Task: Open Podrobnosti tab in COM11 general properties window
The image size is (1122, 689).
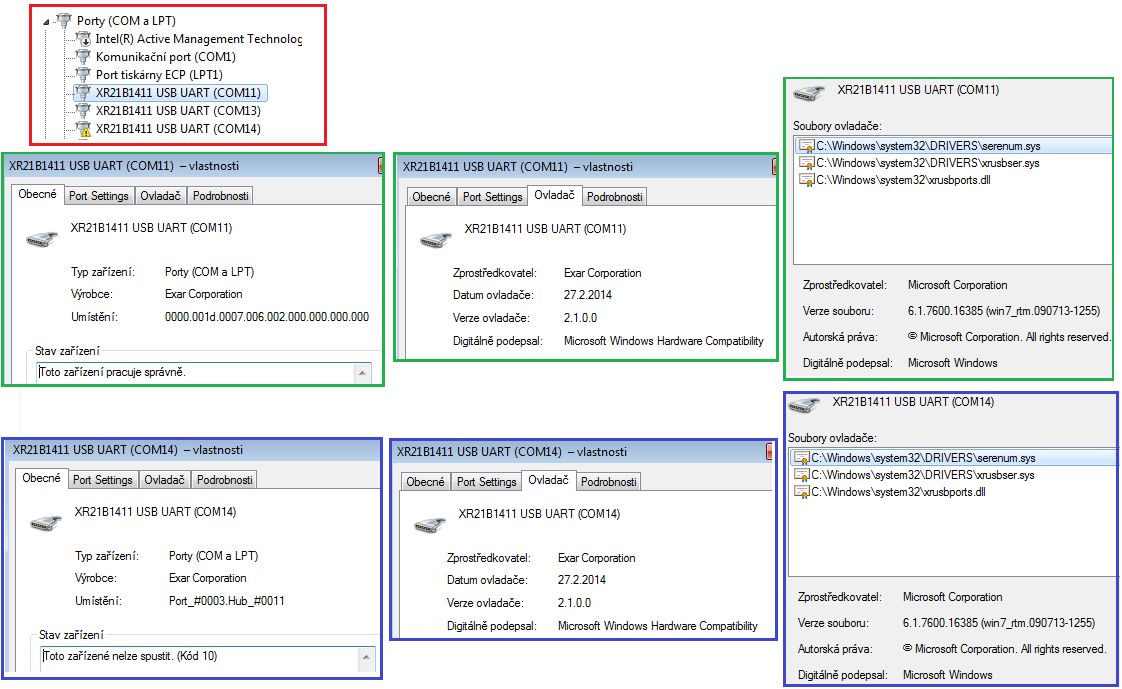Action: [220, 195]
